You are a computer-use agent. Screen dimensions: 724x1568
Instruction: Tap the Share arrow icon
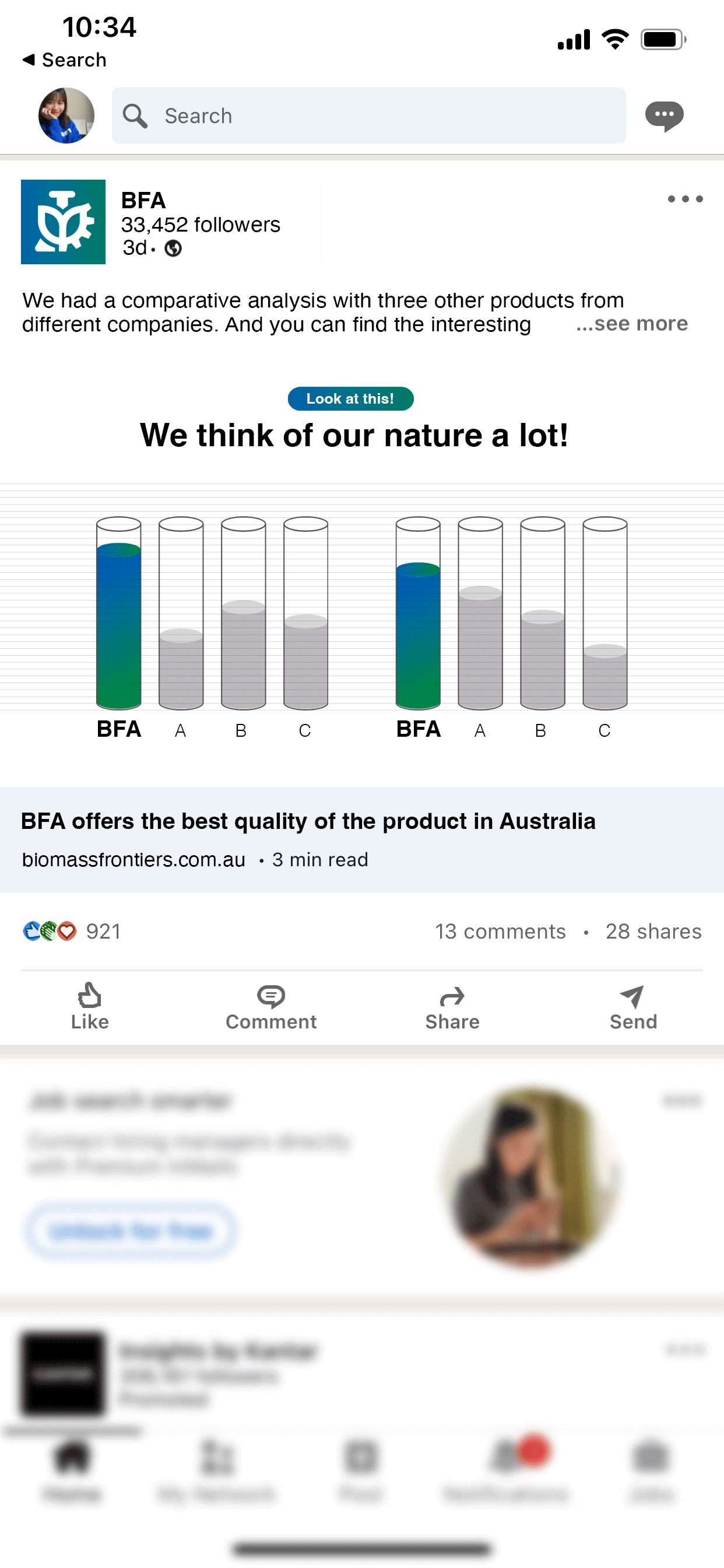pyautogui.click(x=452, y=996)
